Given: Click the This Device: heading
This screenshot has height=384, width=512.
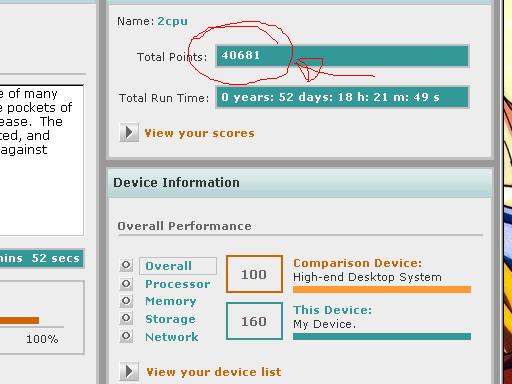Looking at the screenshot, I should 332,310.
